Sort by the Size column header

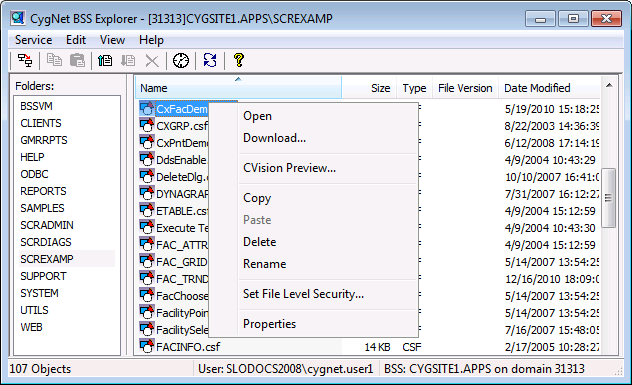[x=369, y=87]
